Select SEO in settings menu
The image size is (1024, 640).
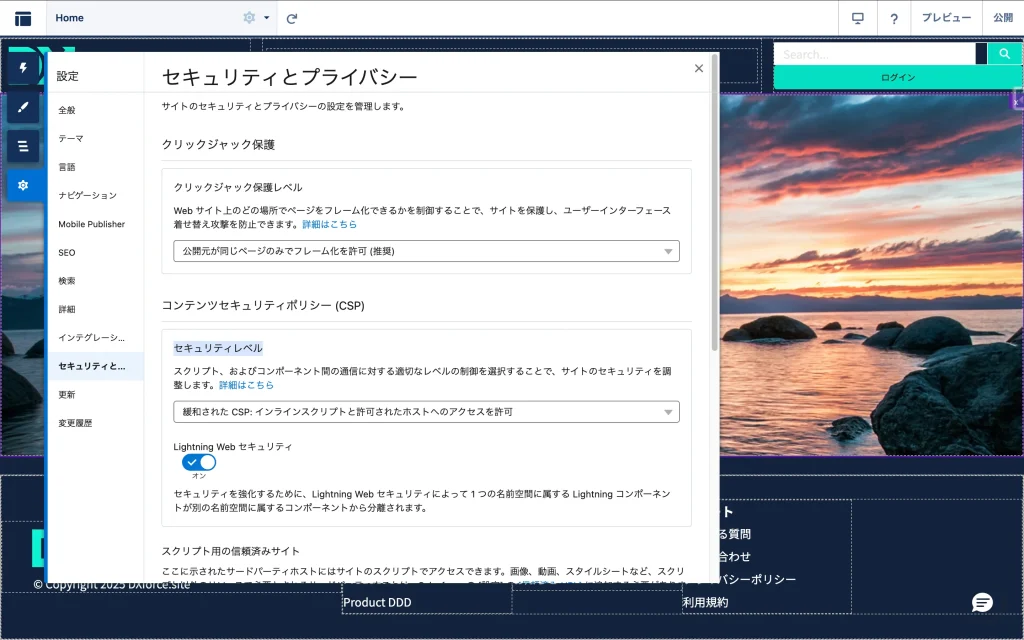point(67,253)
